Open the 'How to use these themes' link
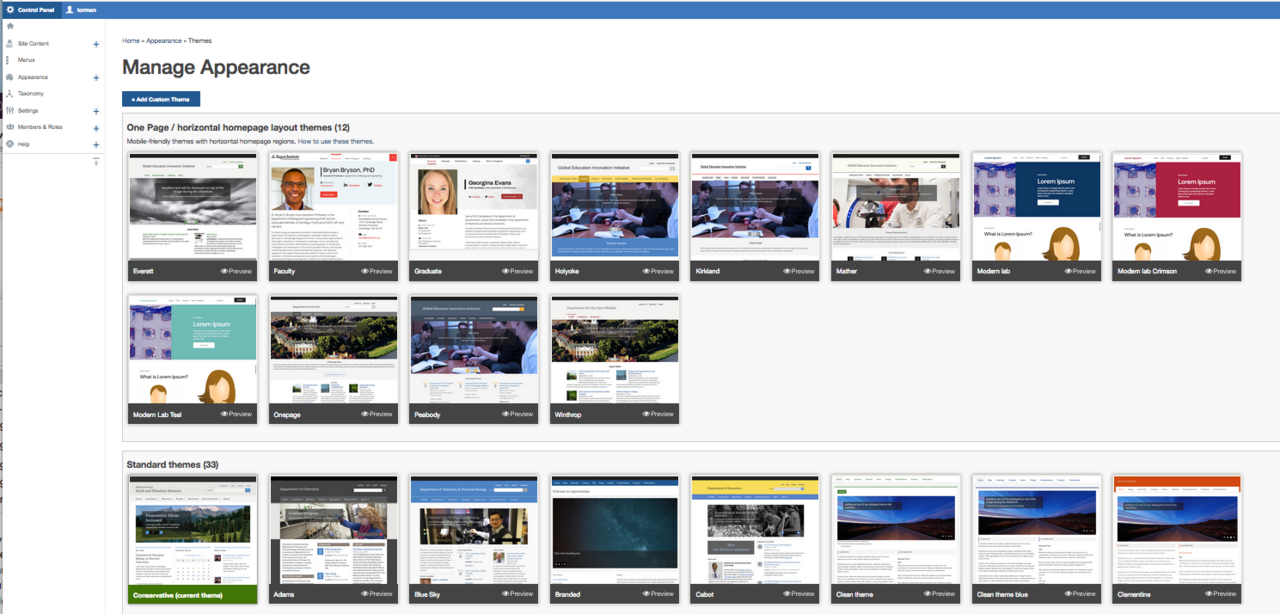This screenshot has width=1280, height=614. point(336,142)
